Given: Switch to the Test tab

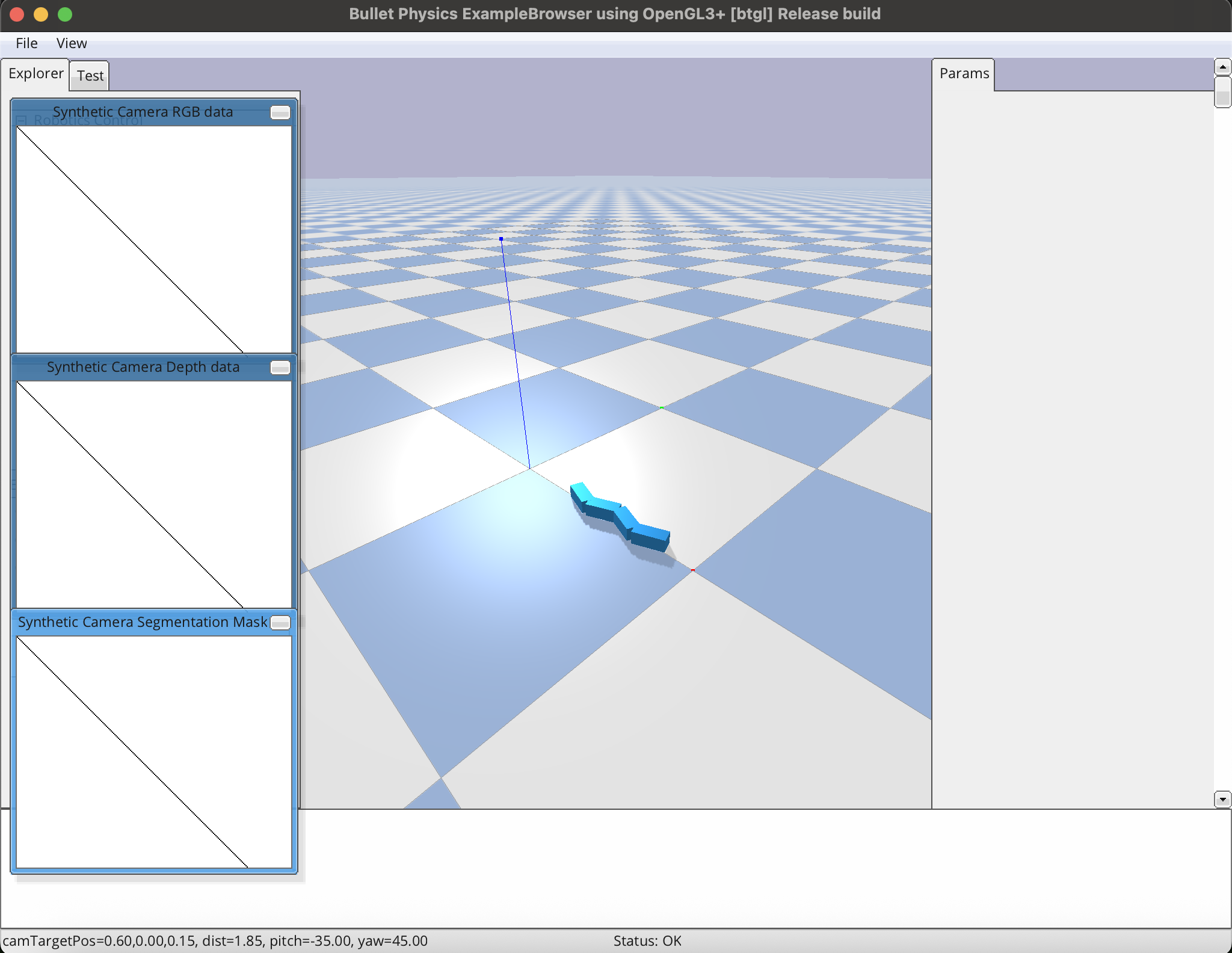Looking at the screenshot, I should pyautogui.click(x=89, y=75).
